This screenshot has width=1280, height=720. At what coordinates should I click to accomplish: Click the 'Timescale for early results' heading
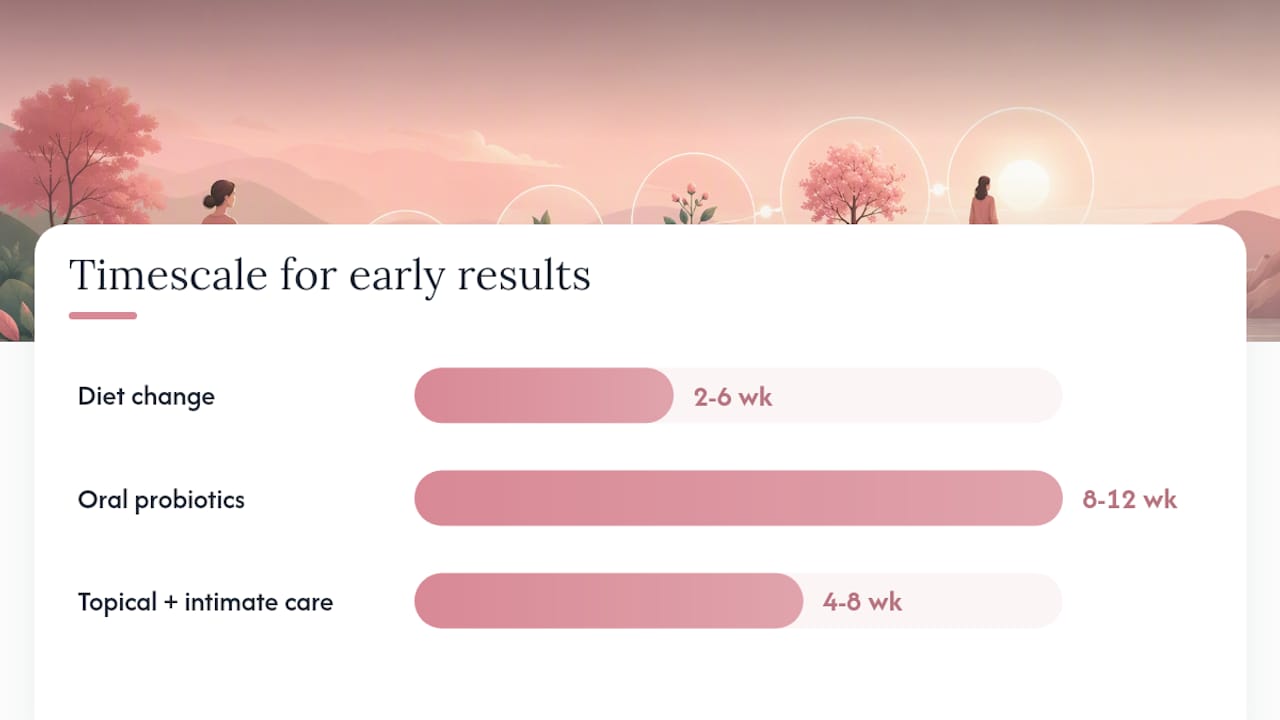(x=330, y=275)
